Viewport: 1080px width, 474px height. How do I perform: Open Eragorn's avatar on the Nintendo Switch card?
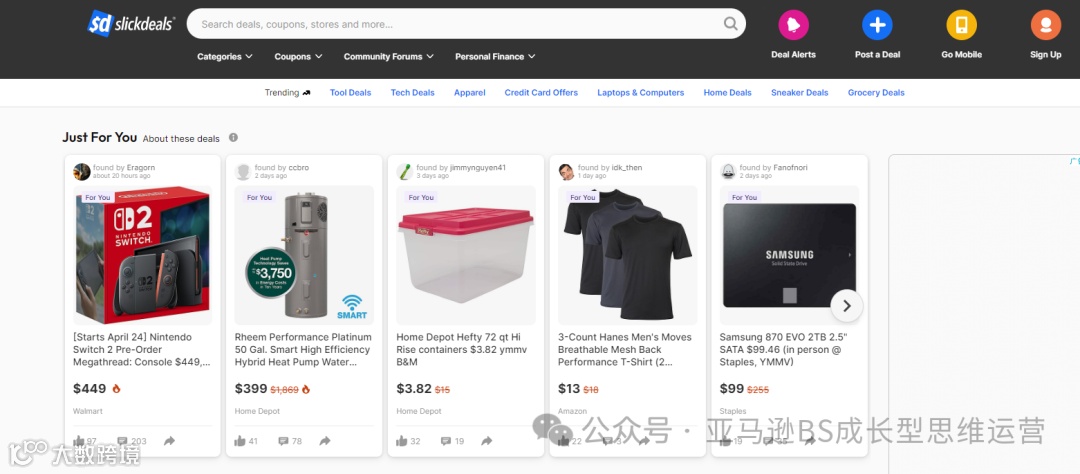(81, 172)
